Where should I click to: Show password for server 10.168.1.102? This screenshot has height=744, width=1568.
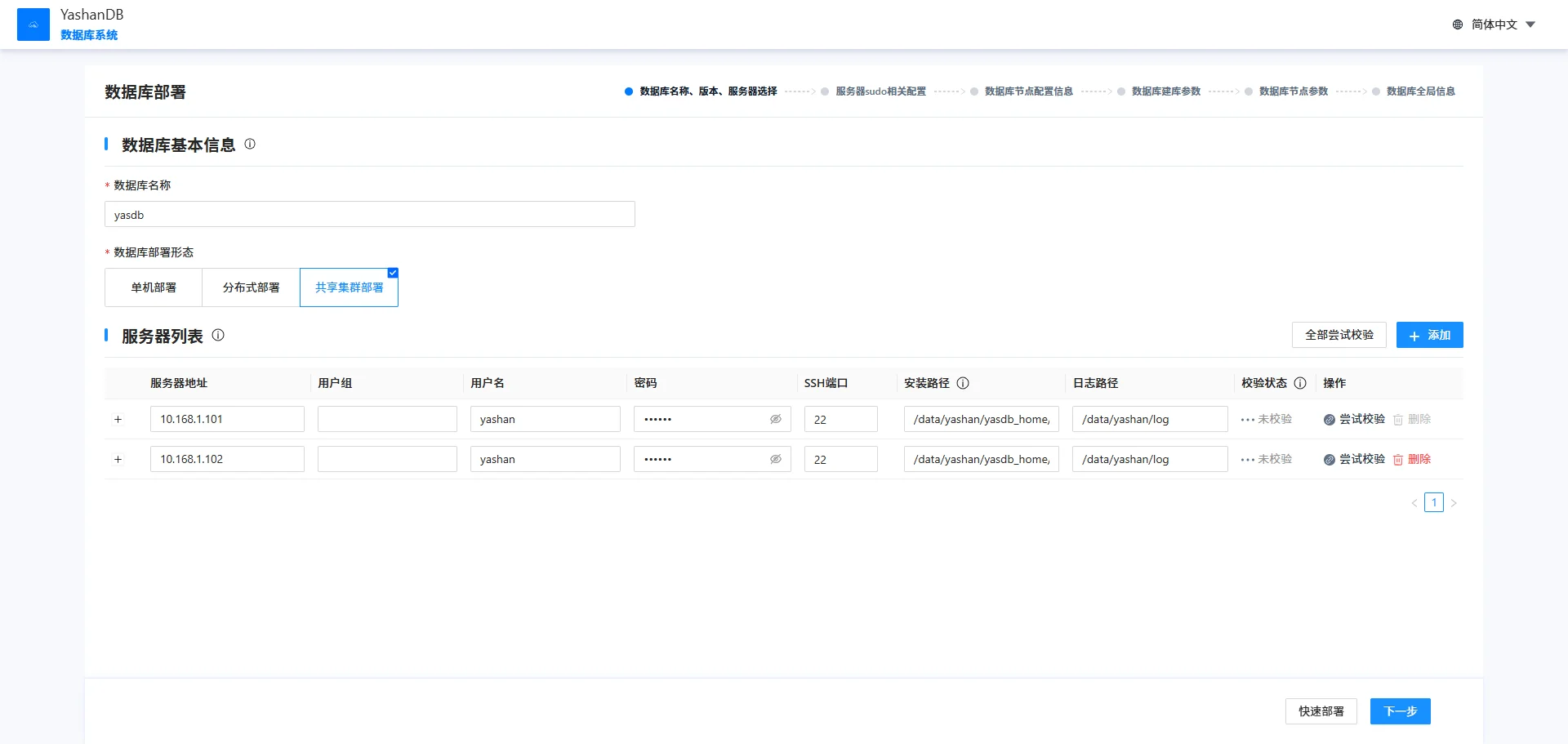pyautogui.click(x=776, y=459)
